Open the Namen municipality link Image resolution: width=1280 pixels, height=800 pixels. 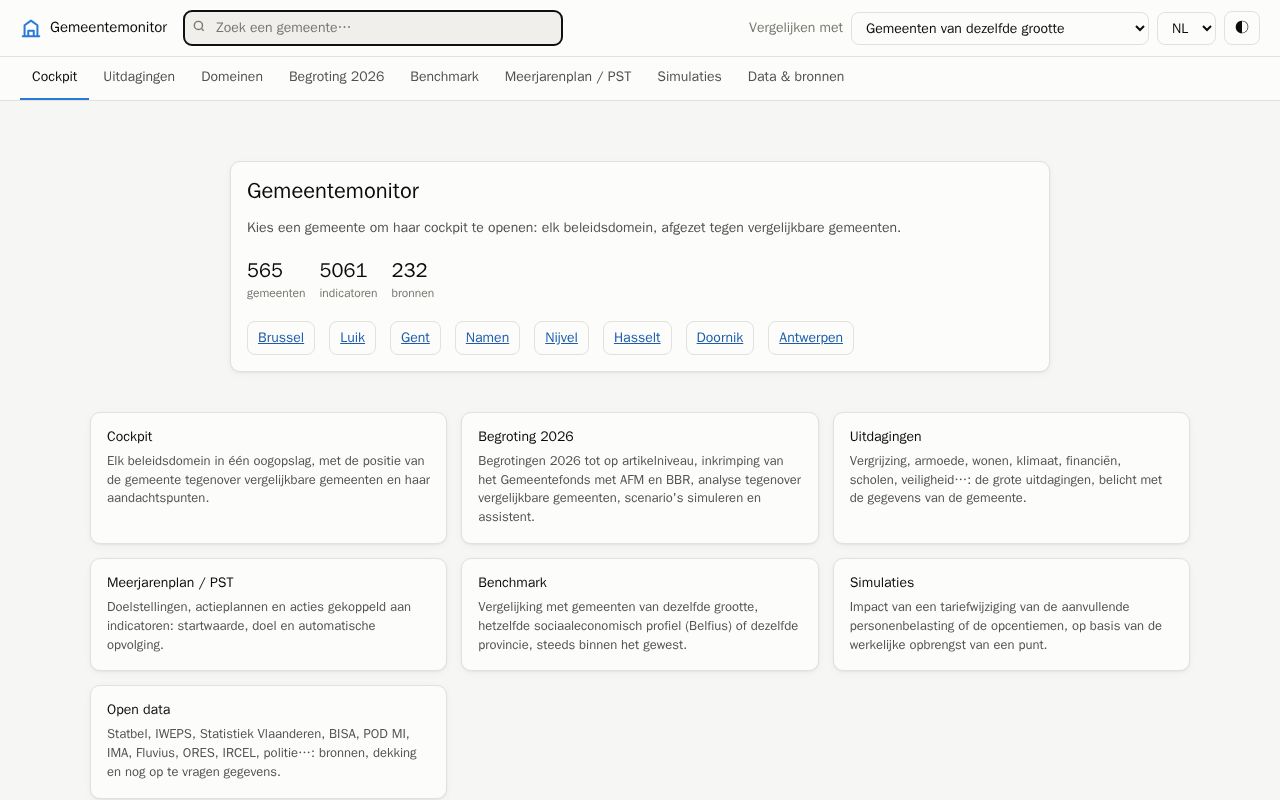click(x=487, y=338)
